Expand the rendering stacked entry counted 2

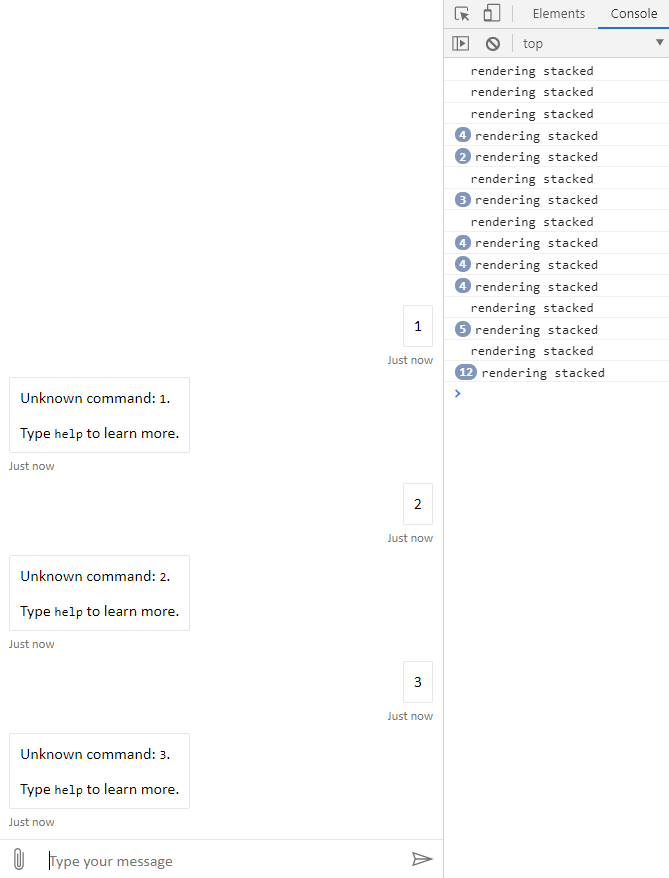[x=462, y=156]
